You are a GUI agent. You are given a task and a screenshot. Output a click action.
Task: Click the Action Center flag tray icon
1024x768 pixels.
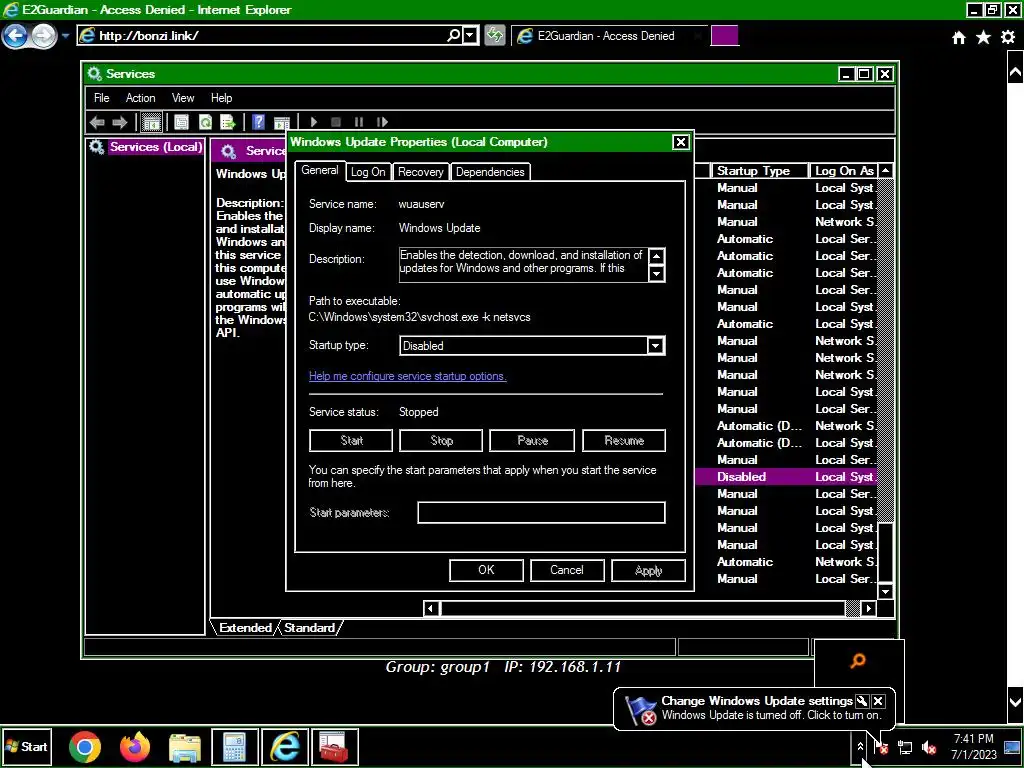(881, 747)
